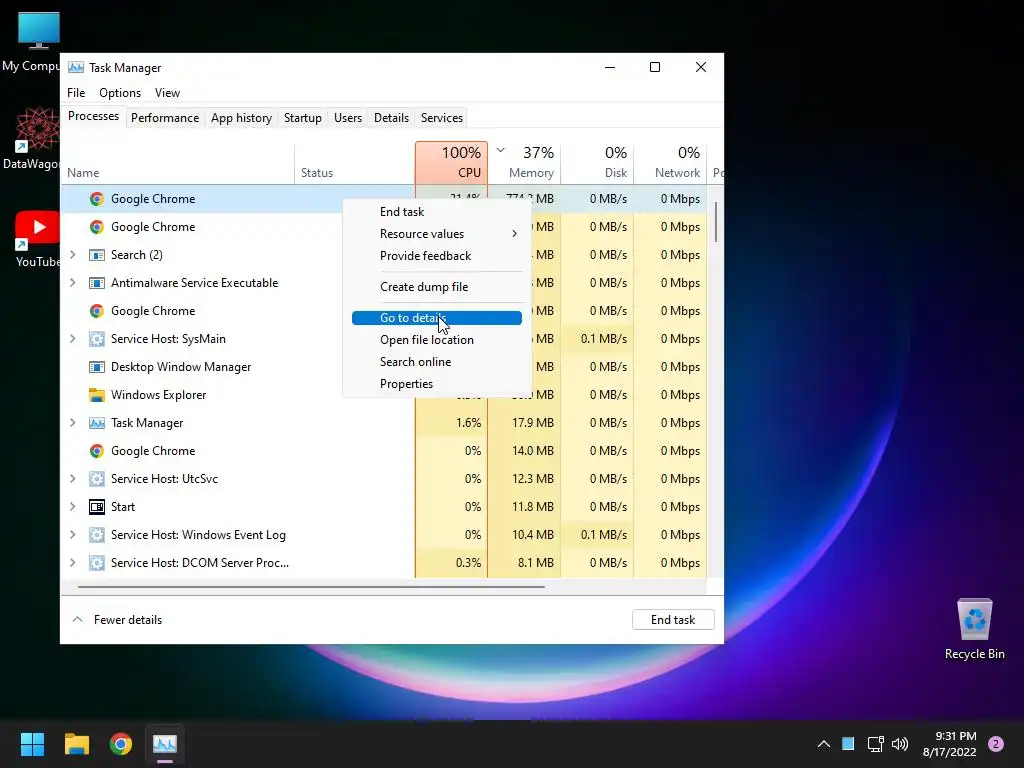Select the My Computer desktop icon

pos(37,42)
